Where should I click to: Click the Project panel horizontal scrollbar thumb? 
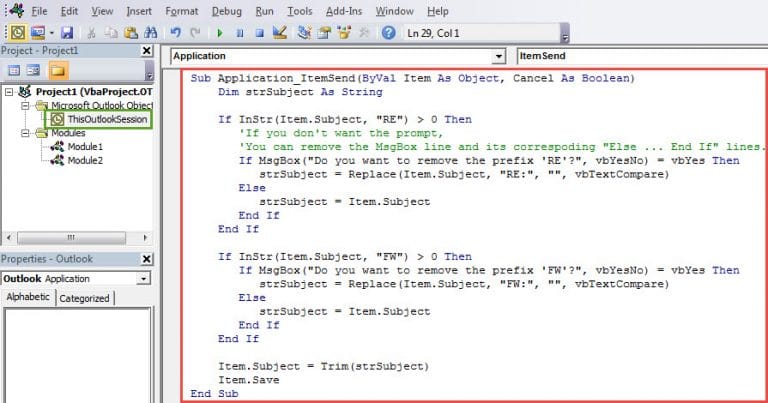click(x=72, y=237)
